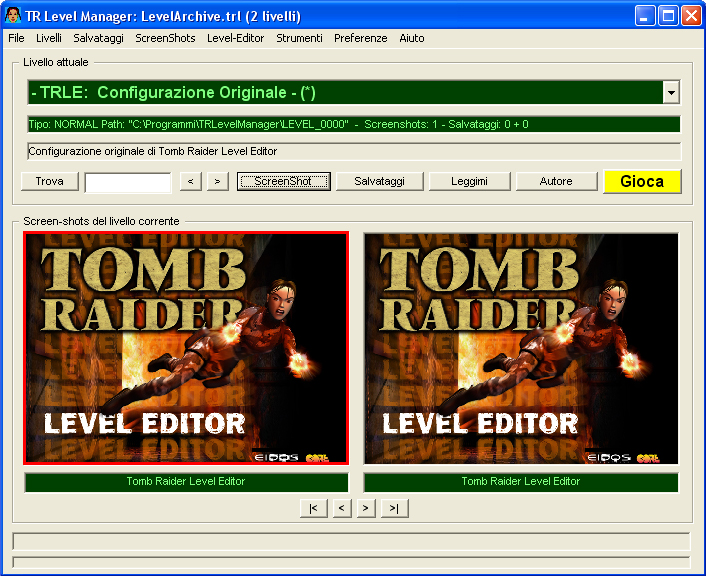Open the Level-Editor menu
Screen dimensions: 706x576
coord(235,38)
